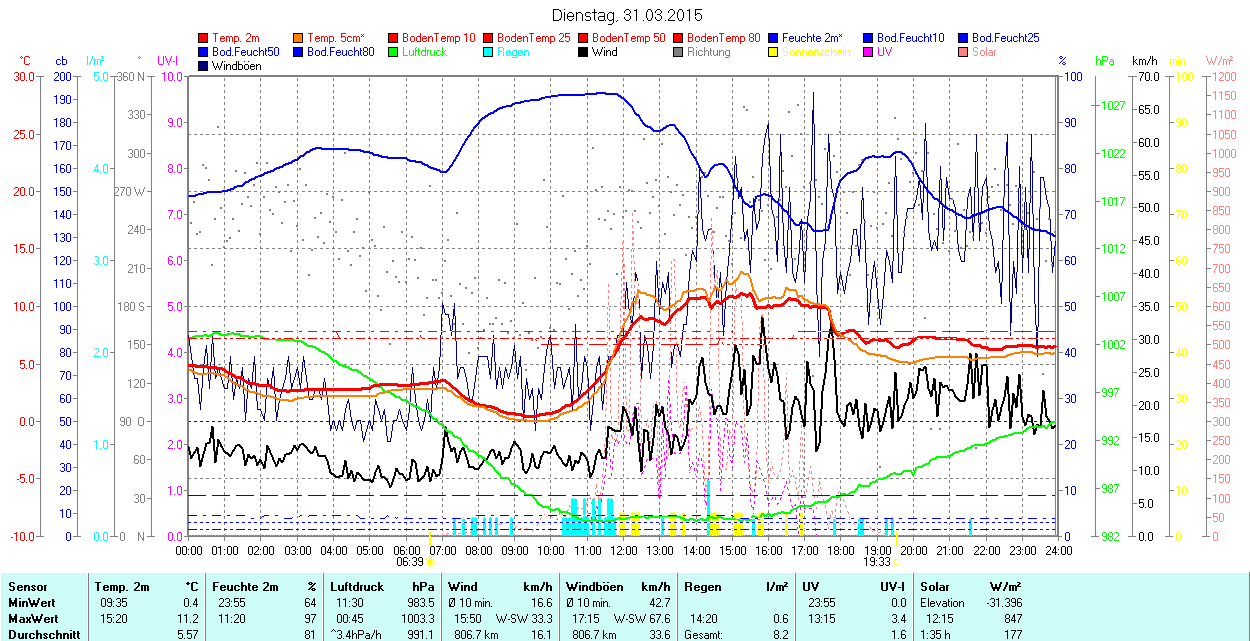Click the orange Temp. 5cm legend square
This screenshot has width=1250, height=641.
click(299, 38)
